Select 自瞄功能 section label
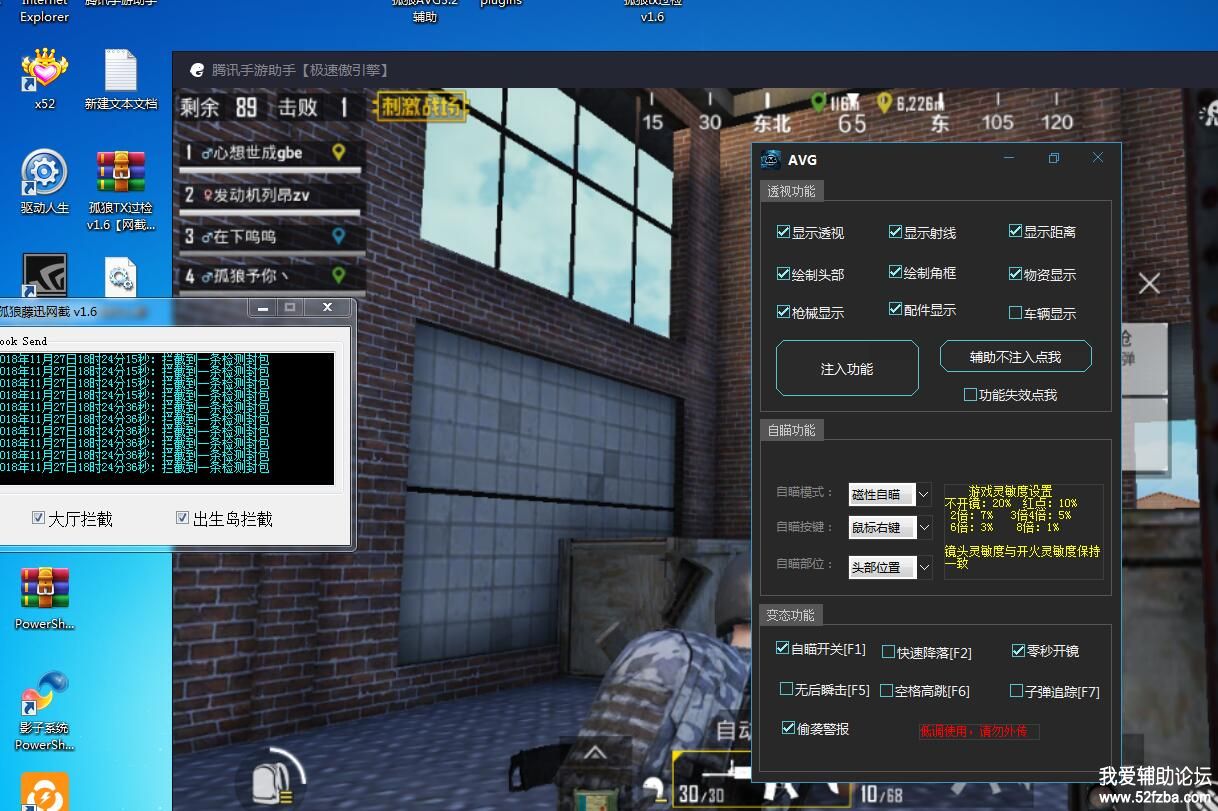Screen dimensions: 1218x811 (791, 430)
